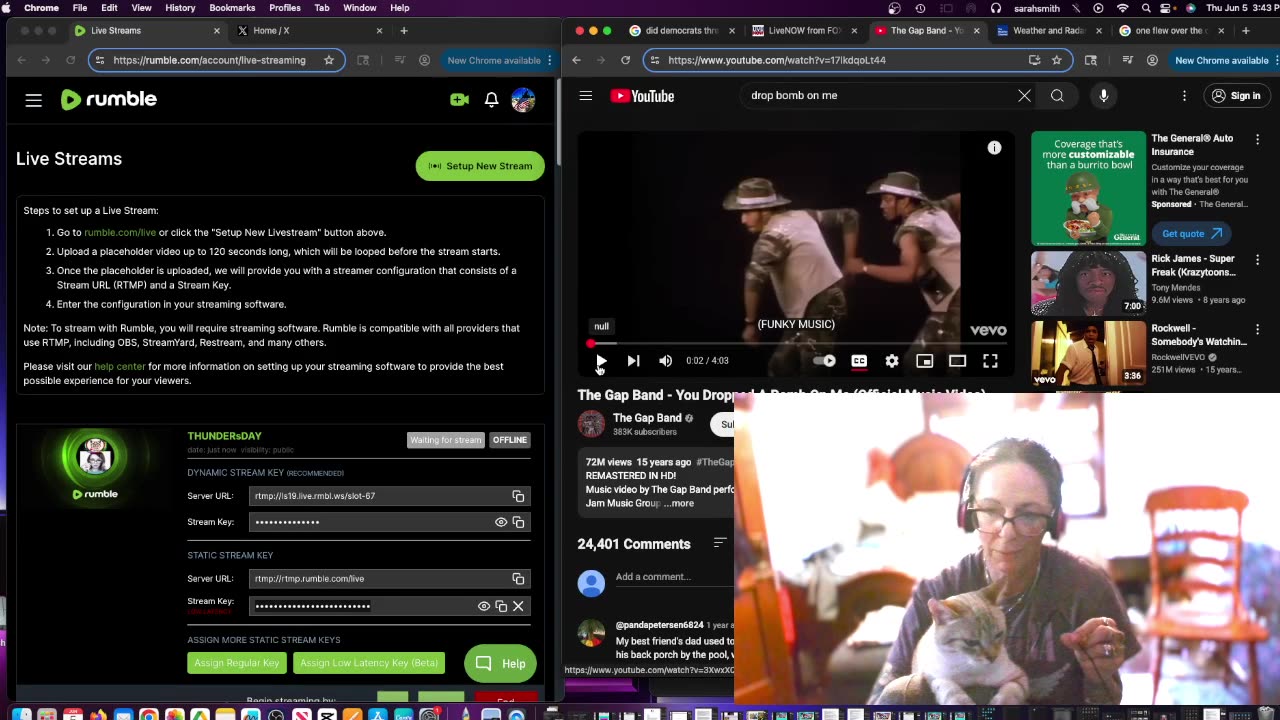The height and width of the screenshot is (720, 1280).
Task: Reveal the static Stream Key eye icon
Action: click(x=484, y=606)
